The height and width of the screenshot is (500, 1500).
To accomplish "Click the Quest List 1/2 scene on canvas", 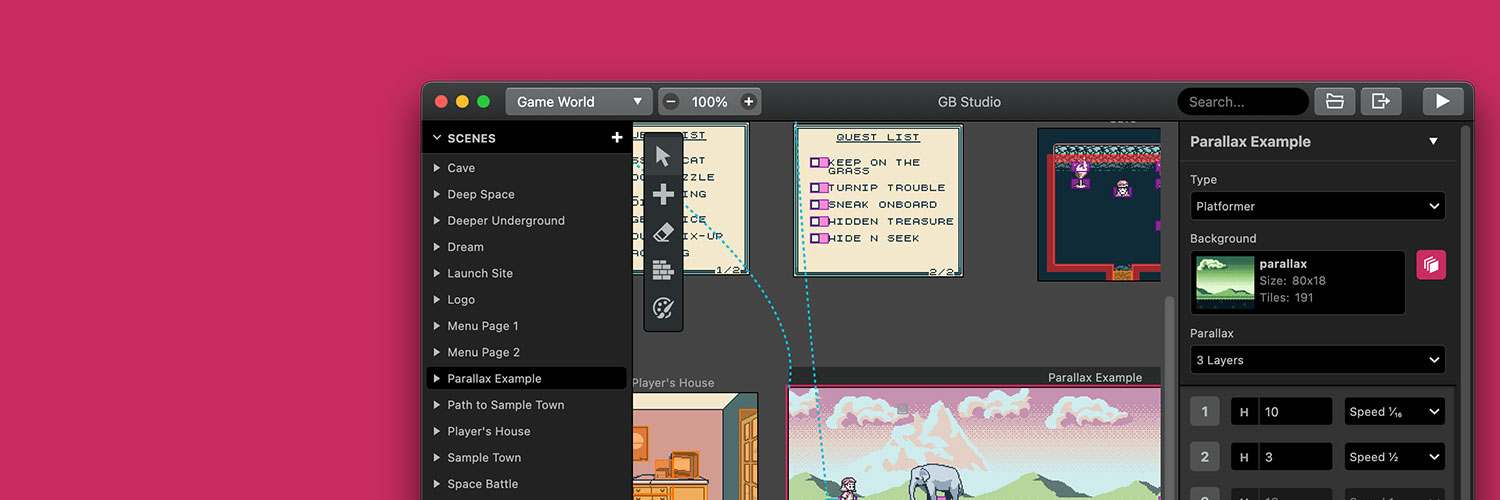I will click(x=690, y=200).
